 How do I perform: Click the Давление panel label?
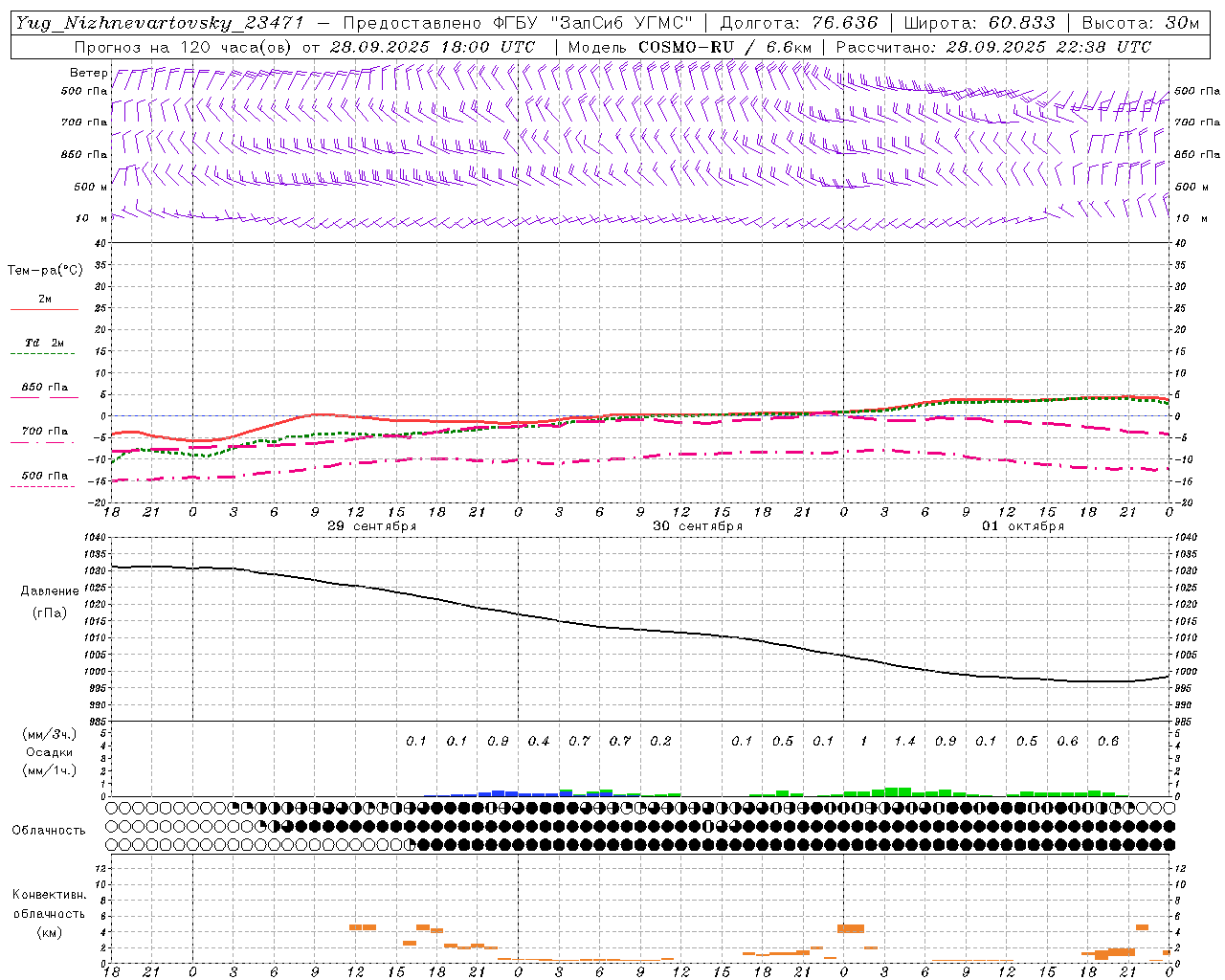[x=49, y=591]
